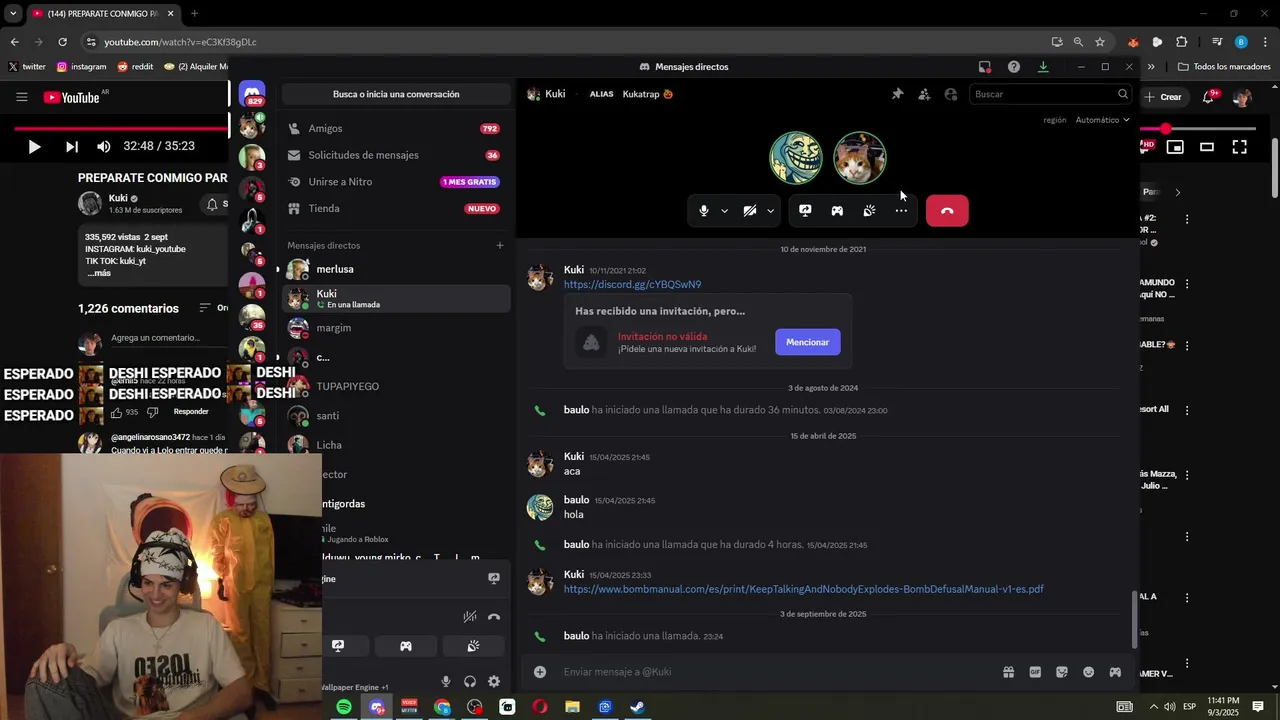Open Discord user settings gear
The width and height of the screenshot is (1280, 720).
[x=494, y=682]
